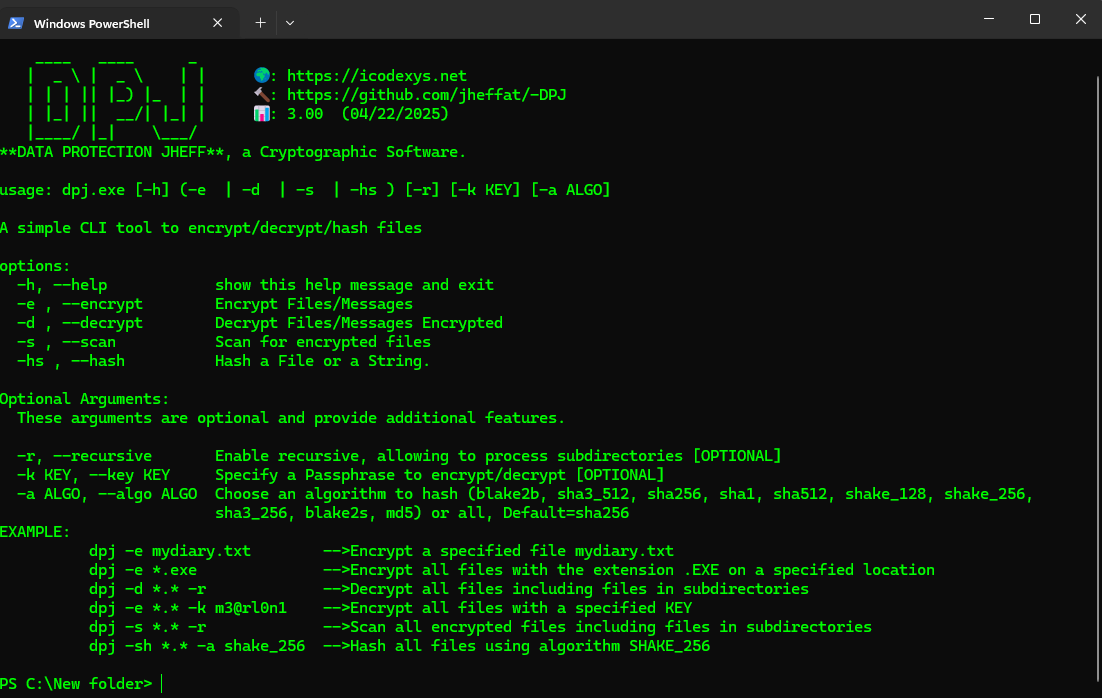Click 'dpj -s *.* -r' example line

pos(480,626)
